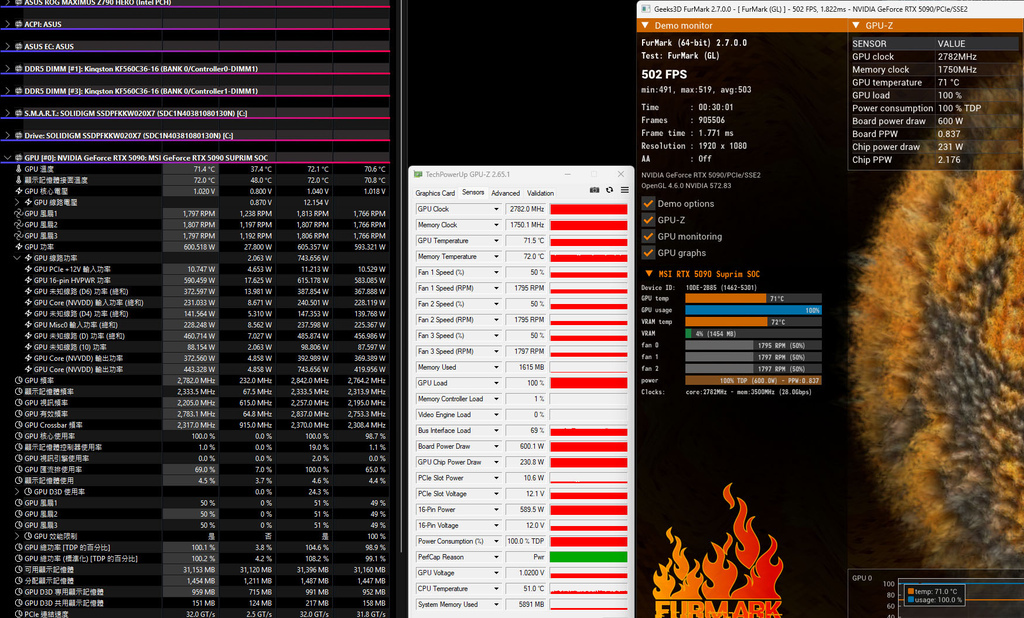Screen dimensions: 1024x618
Task: Click clock icon beside GPU 有效頻率
Action: coord(18,414)
